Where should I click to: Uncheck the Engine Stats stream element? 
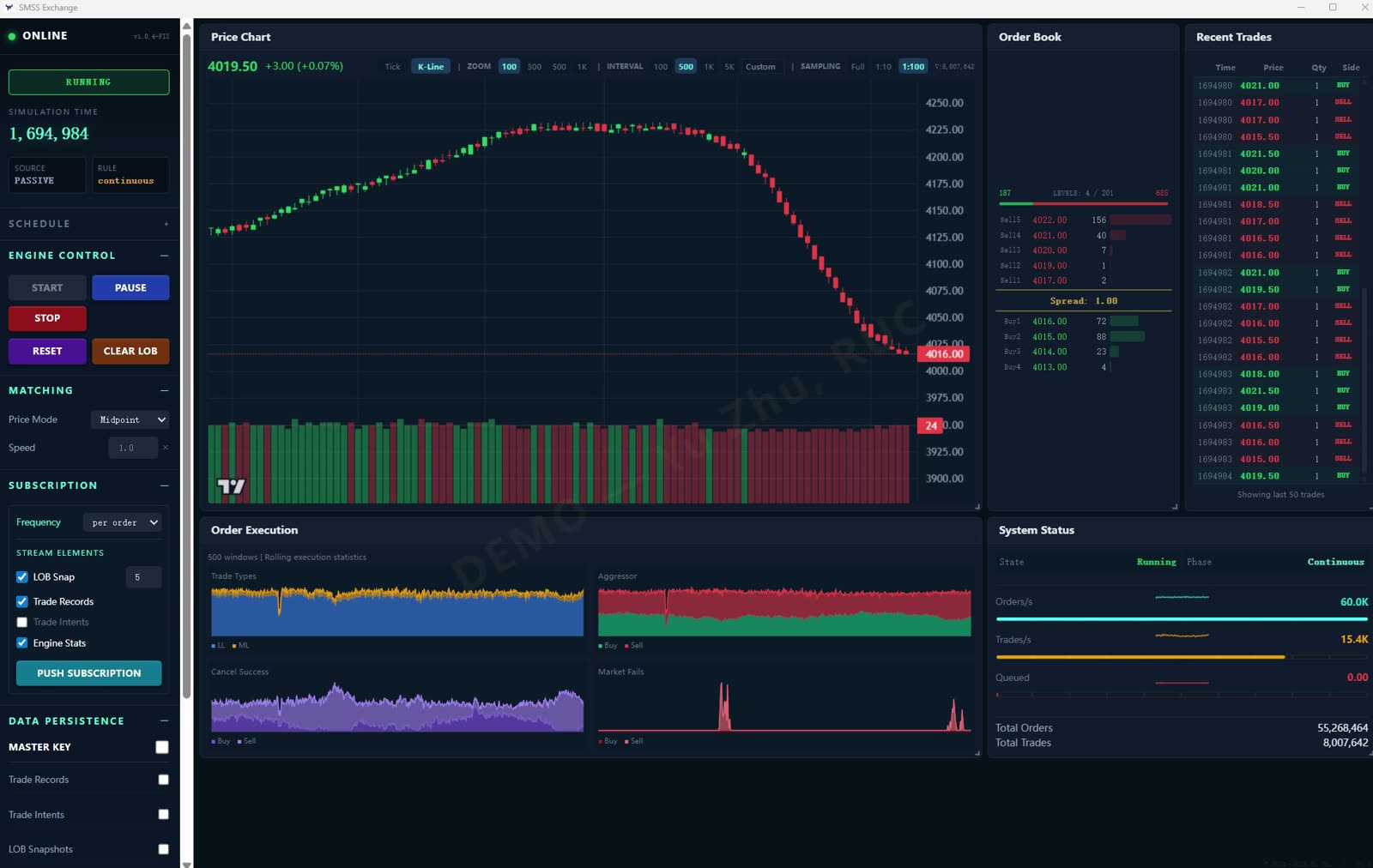click(22, 642)
